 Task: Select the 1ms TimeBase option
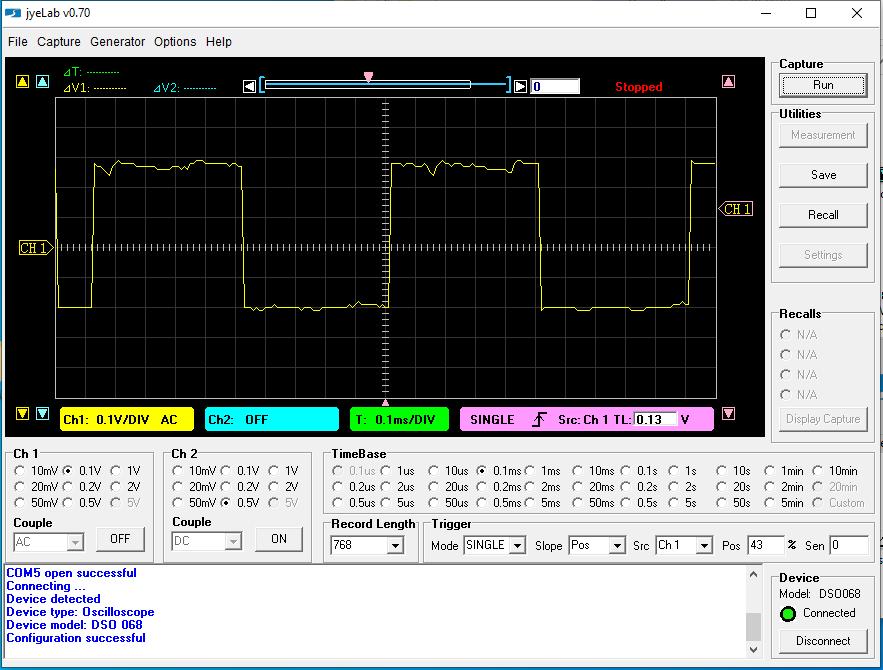tap(530, 471)
